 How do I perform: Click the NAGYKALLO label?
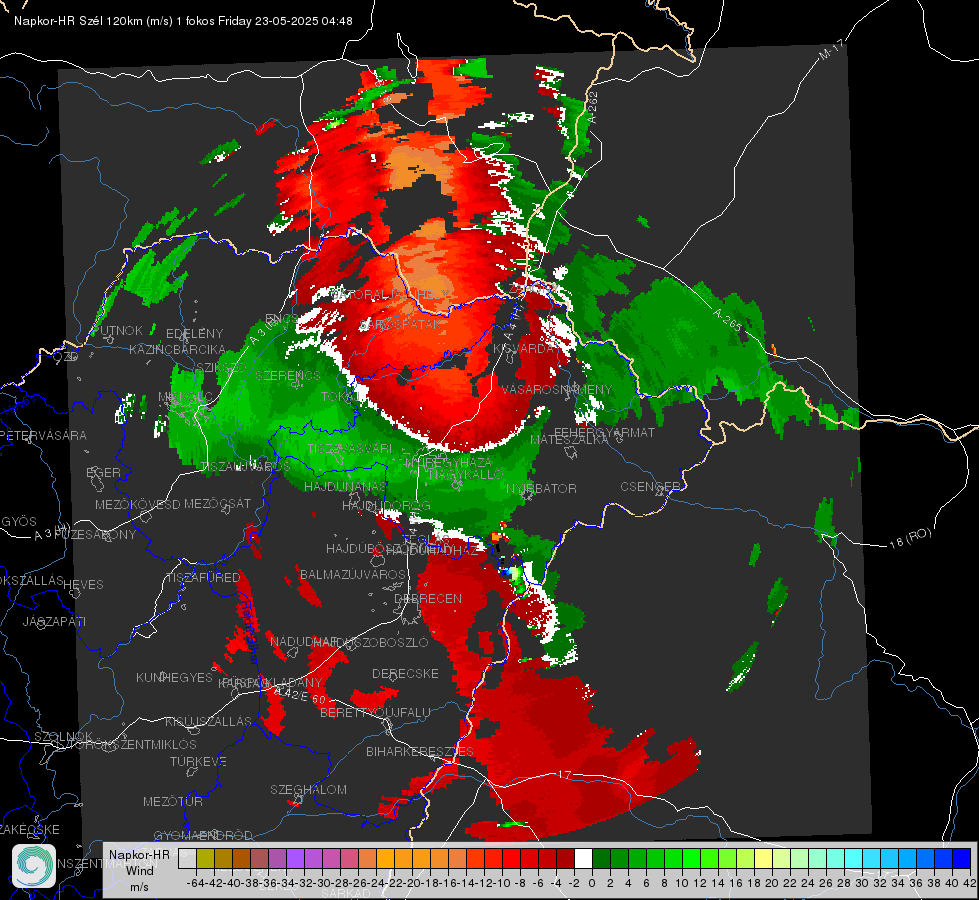(465, 474)
